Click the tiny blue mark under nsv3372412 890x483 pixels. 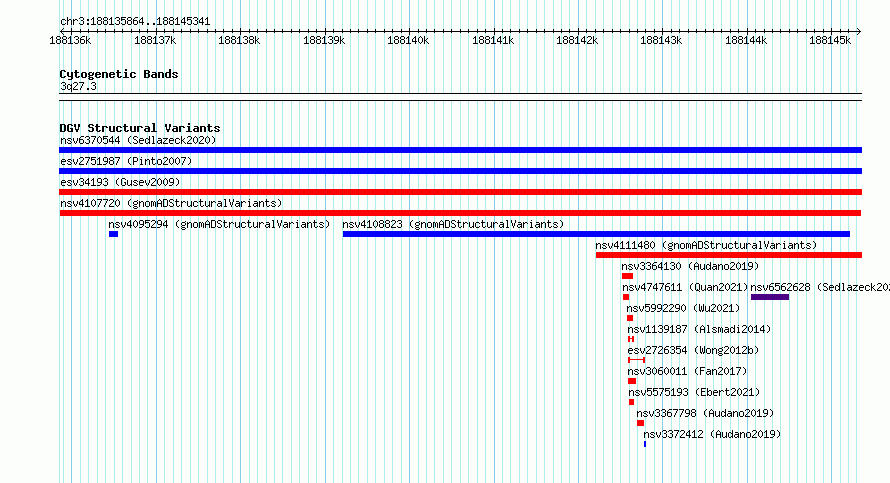click(x=645, y=444)
